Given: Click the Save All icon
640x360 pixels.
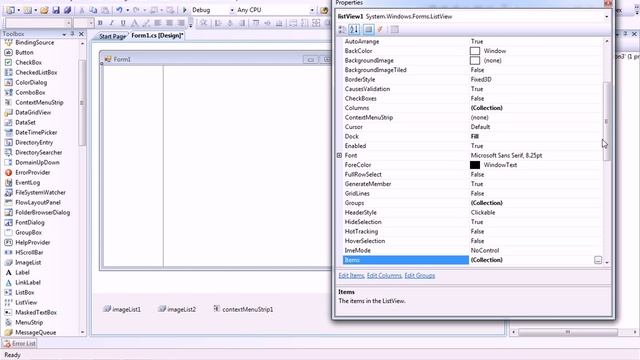Looking at the screenshot, I should (x=67, y=10).
